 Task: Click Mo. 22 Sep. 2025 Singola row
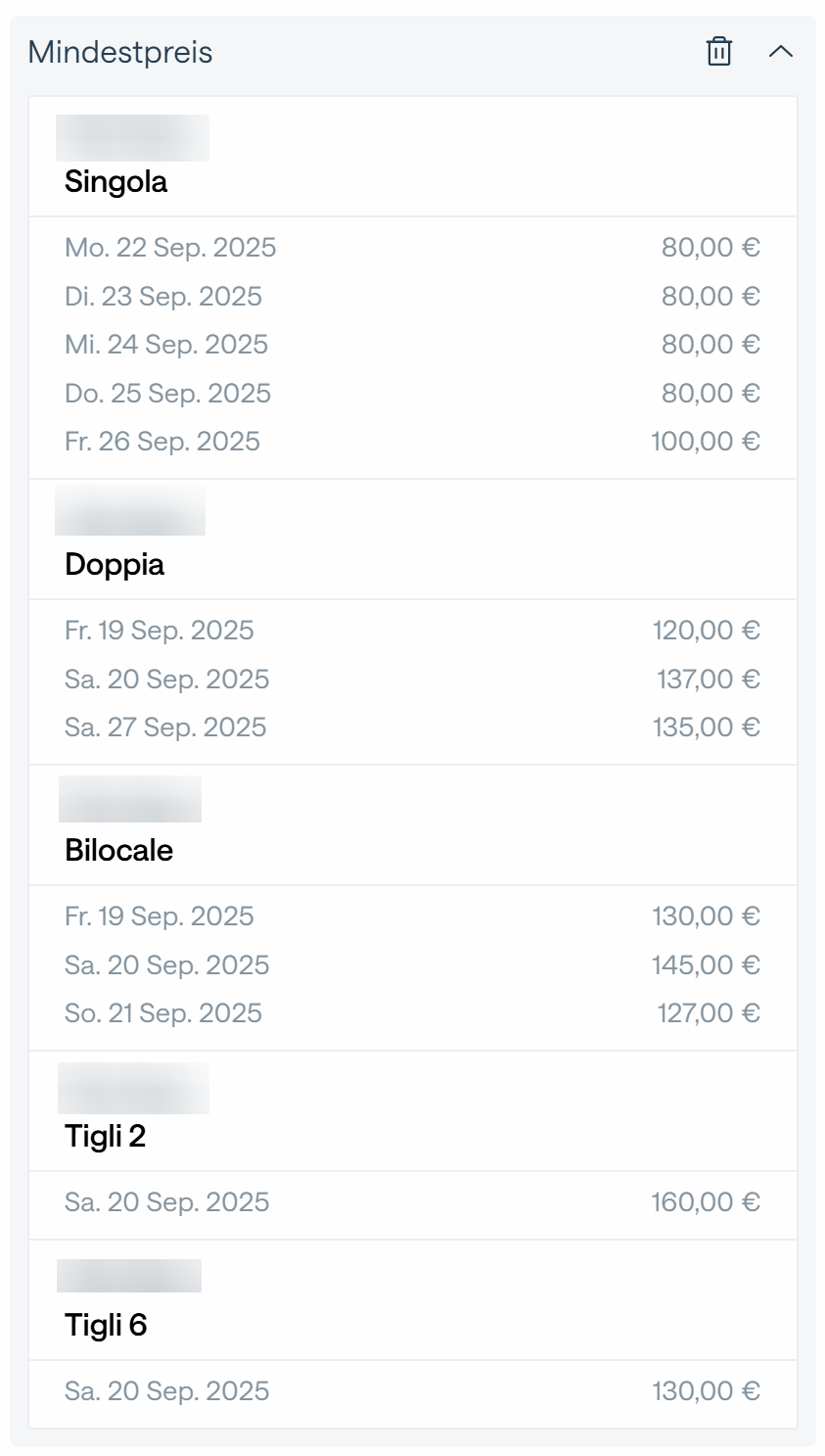170,248
